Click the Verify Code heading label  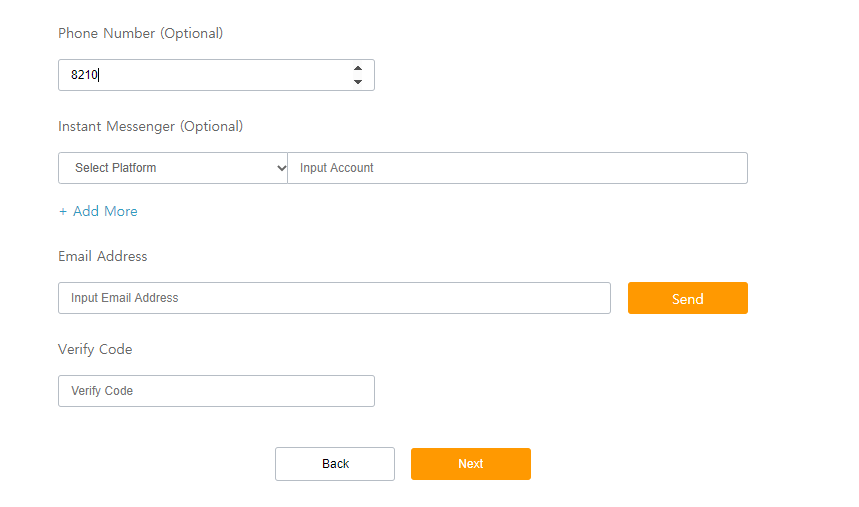point(95,349)
